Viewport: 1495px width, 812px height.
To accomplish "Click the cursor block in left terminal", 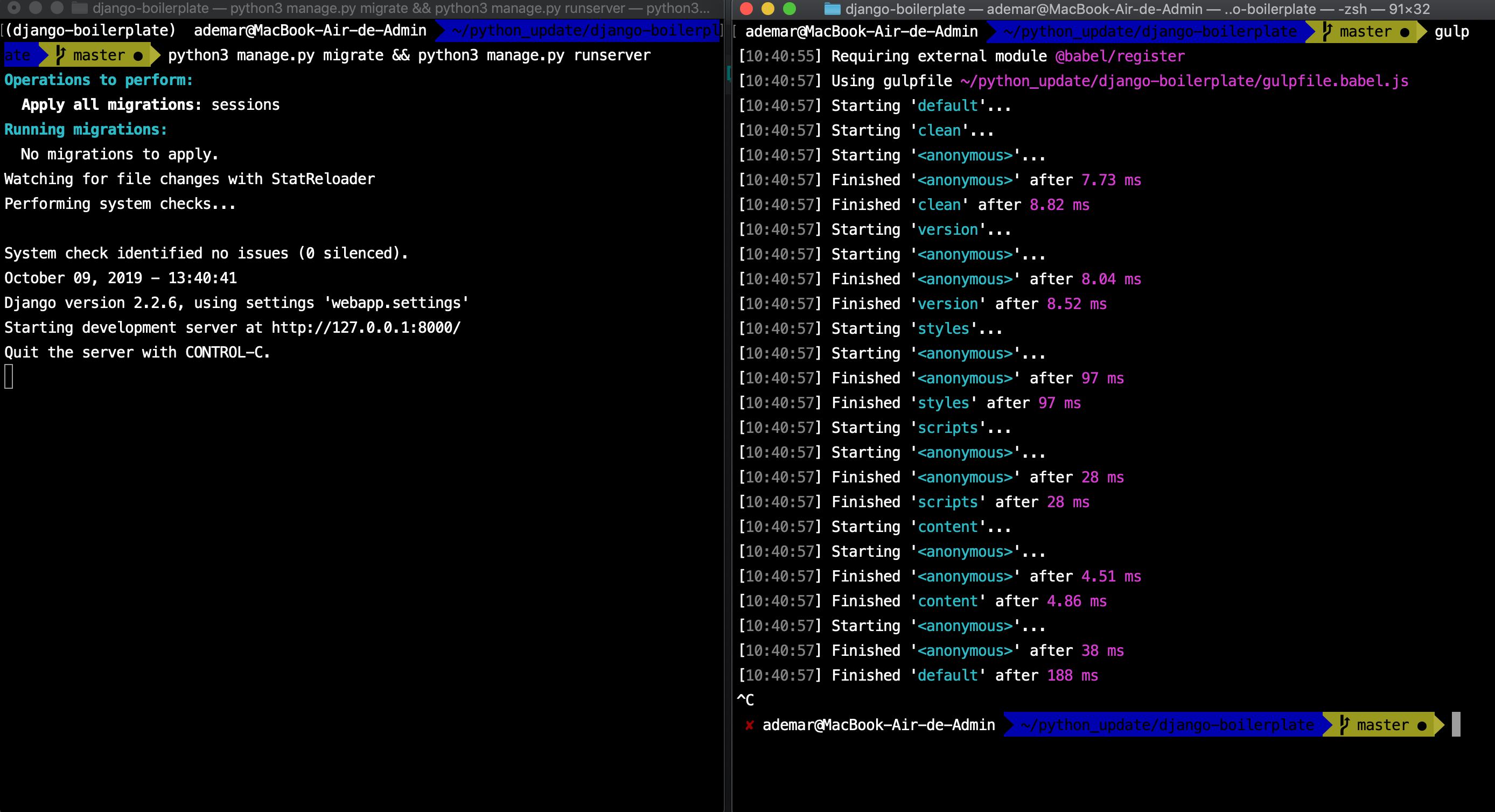I will [x=9, y=377].
